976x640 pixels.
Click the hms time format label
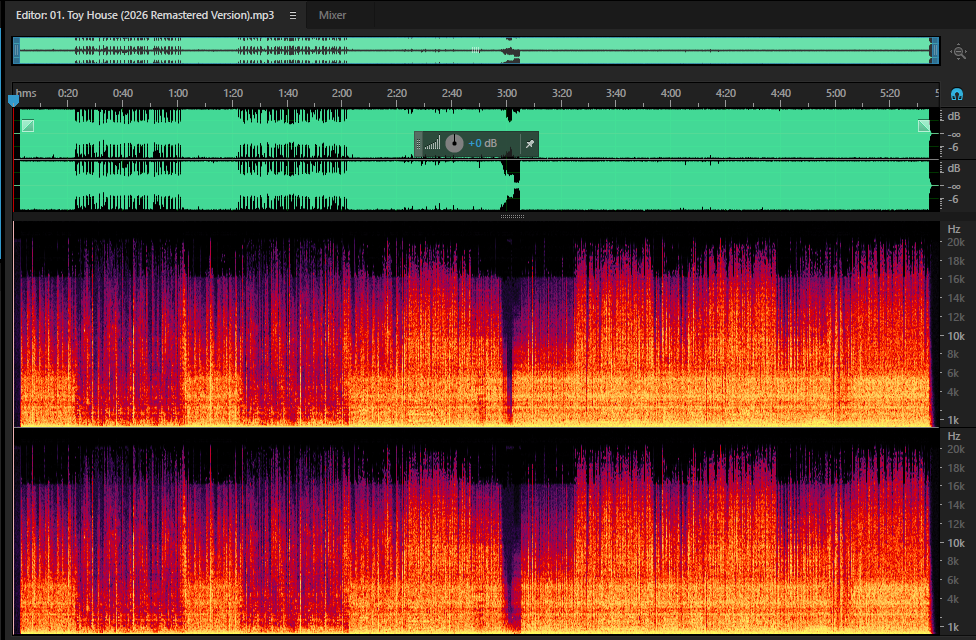tap(26, 93)
